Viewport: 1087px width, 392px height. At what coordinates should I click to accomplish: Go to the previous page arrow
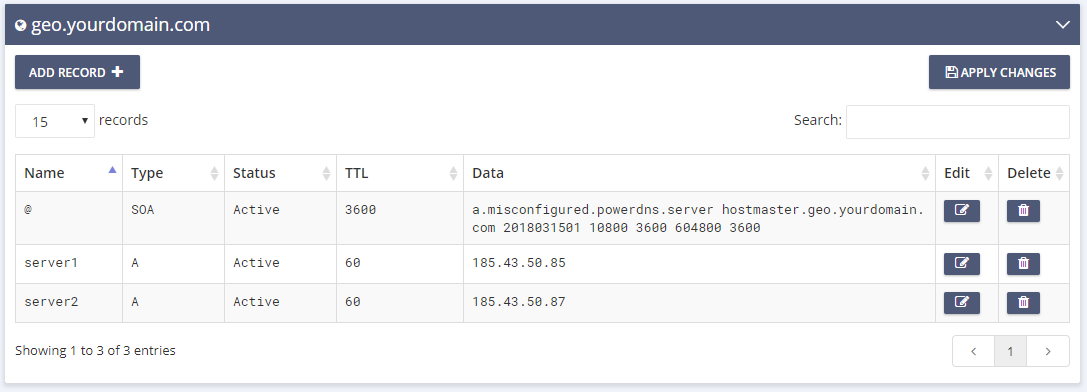click(973, 351)
